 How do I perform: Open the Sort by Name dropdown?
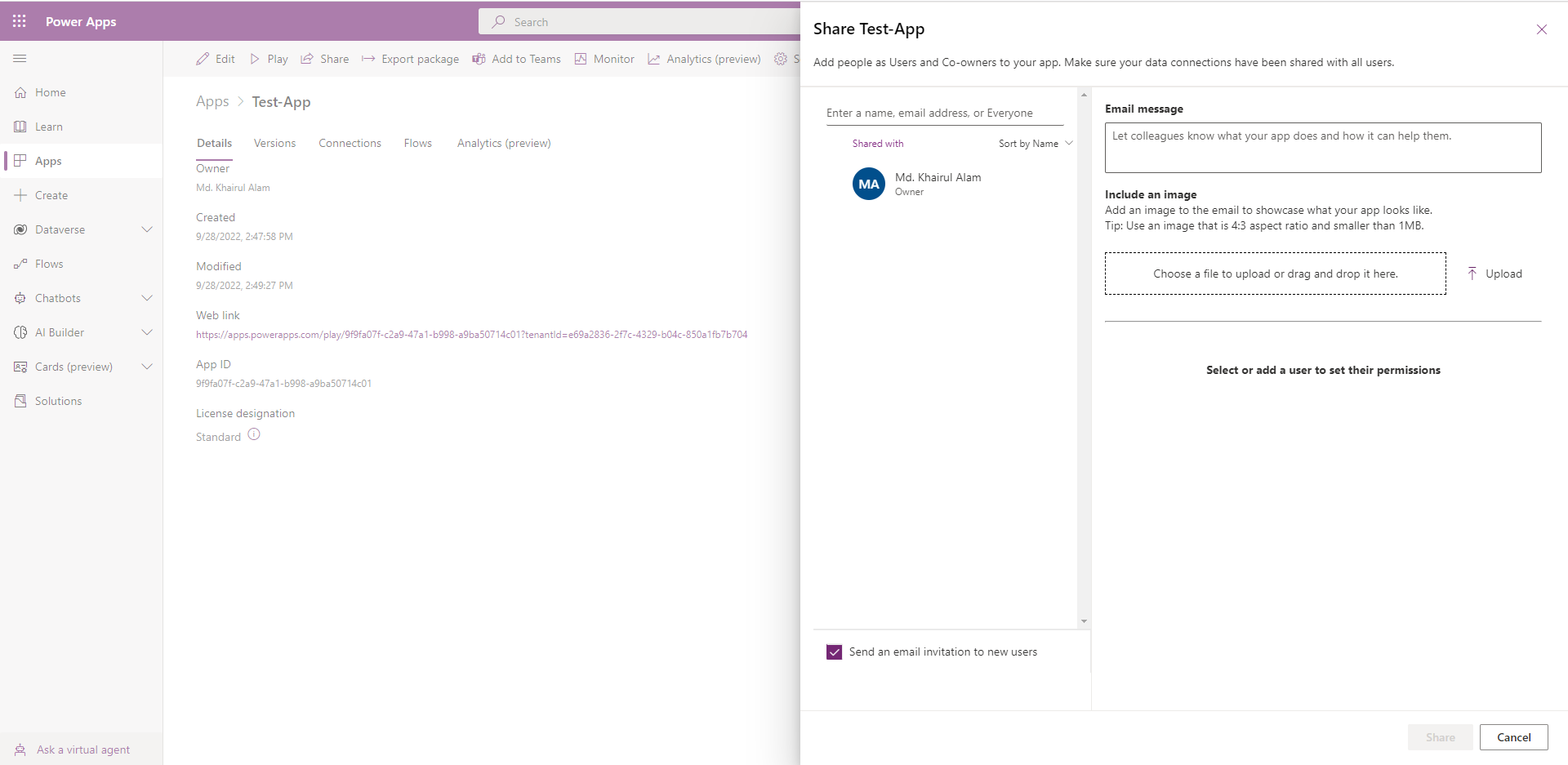[1035, 144]
